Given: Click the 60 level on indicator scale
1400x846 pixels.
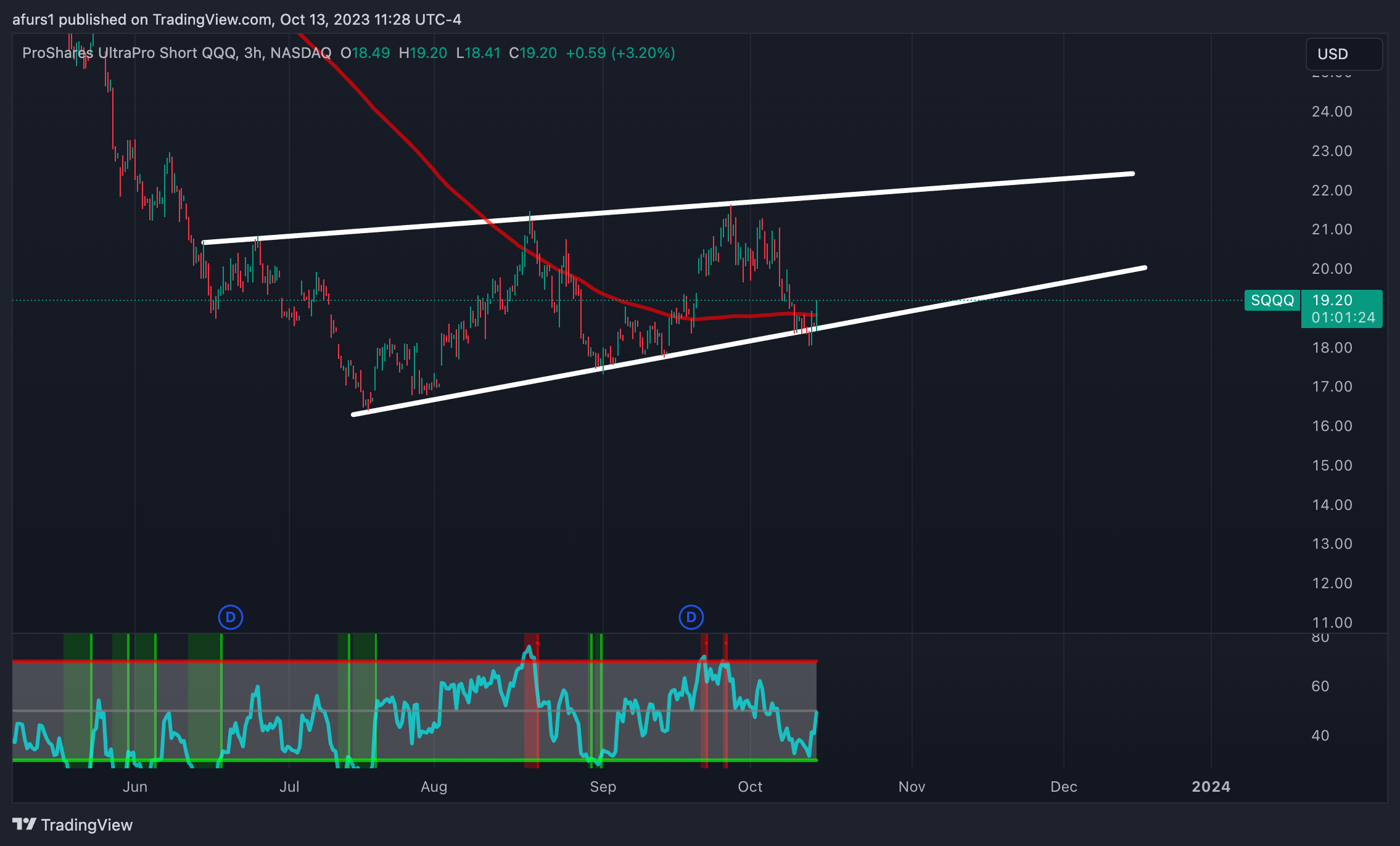Looking at the screenshot, I should point(1320,686).
